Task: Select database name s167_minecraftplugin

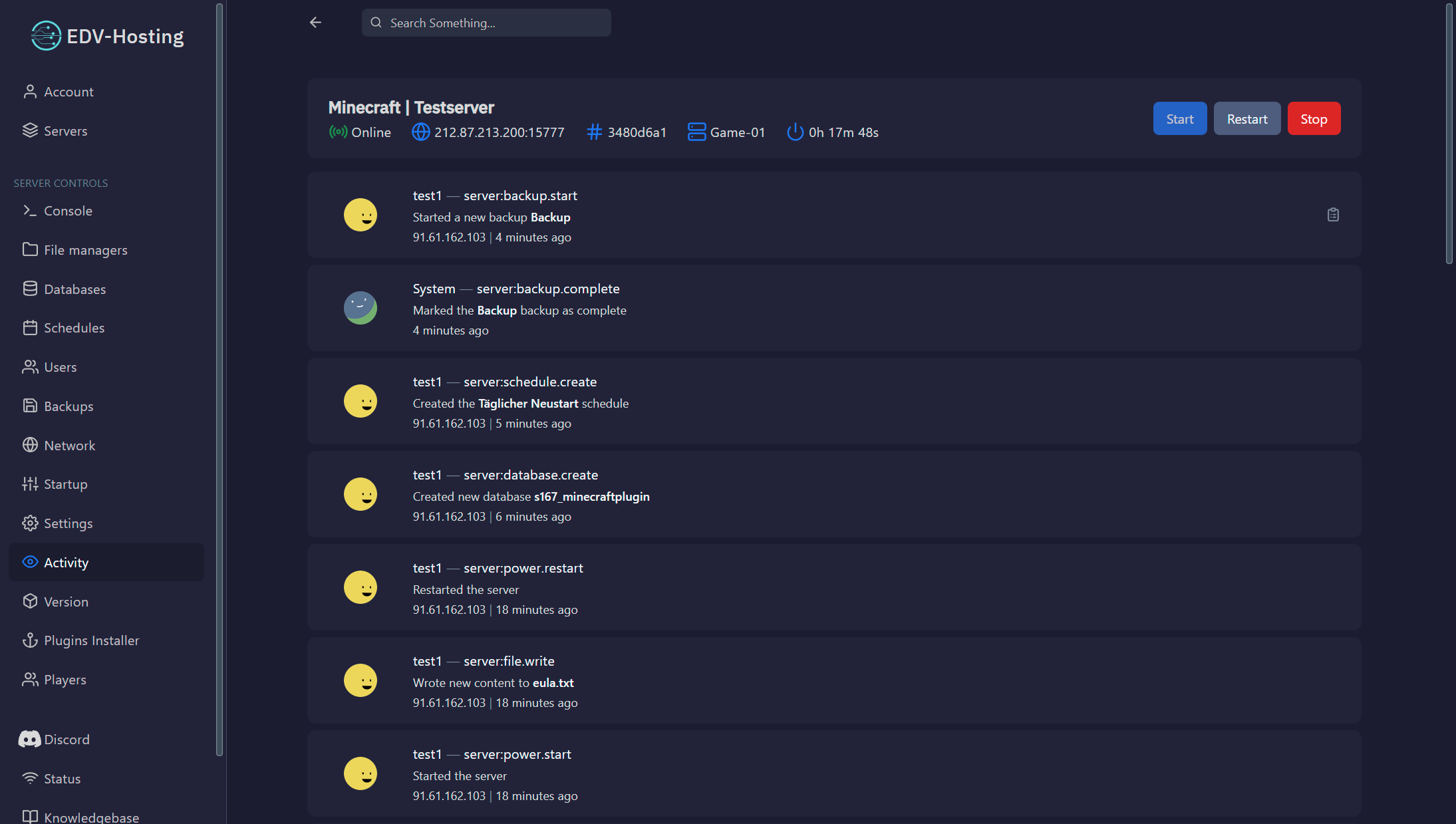Action: coord(592,497)
